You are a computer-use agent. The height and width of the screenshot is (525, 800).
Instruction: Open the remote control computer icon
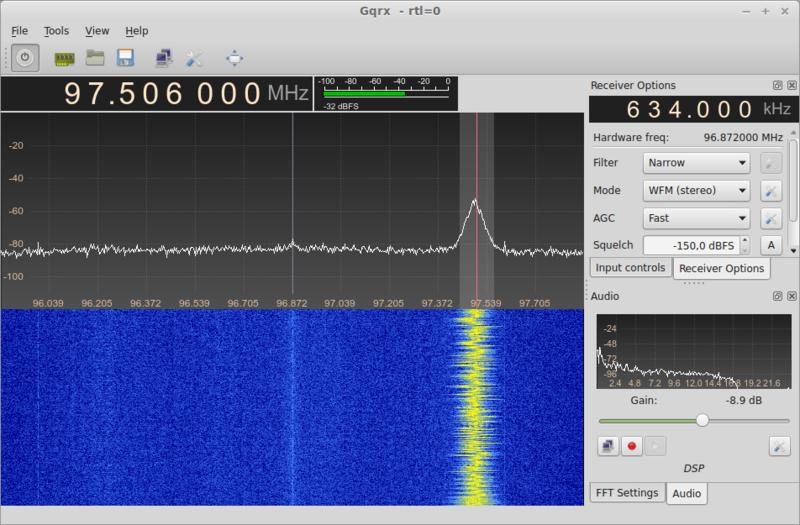[x=164, y=58]
